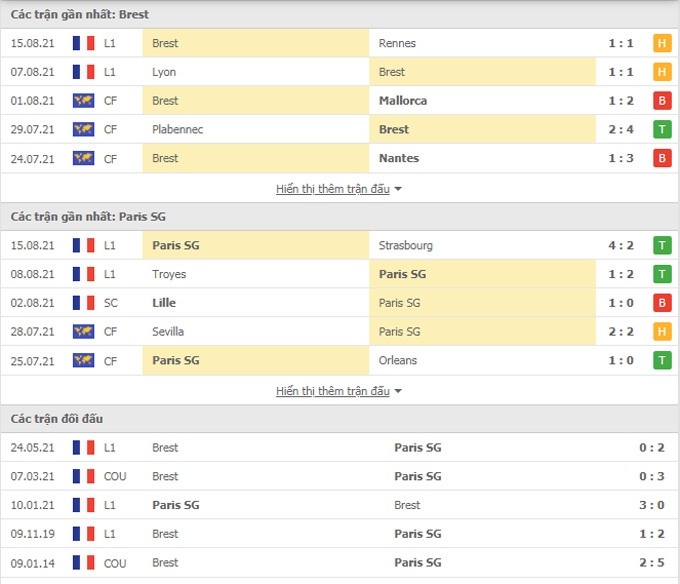Click the green T badge for Plabennec vs Brest

pos(662,129)
